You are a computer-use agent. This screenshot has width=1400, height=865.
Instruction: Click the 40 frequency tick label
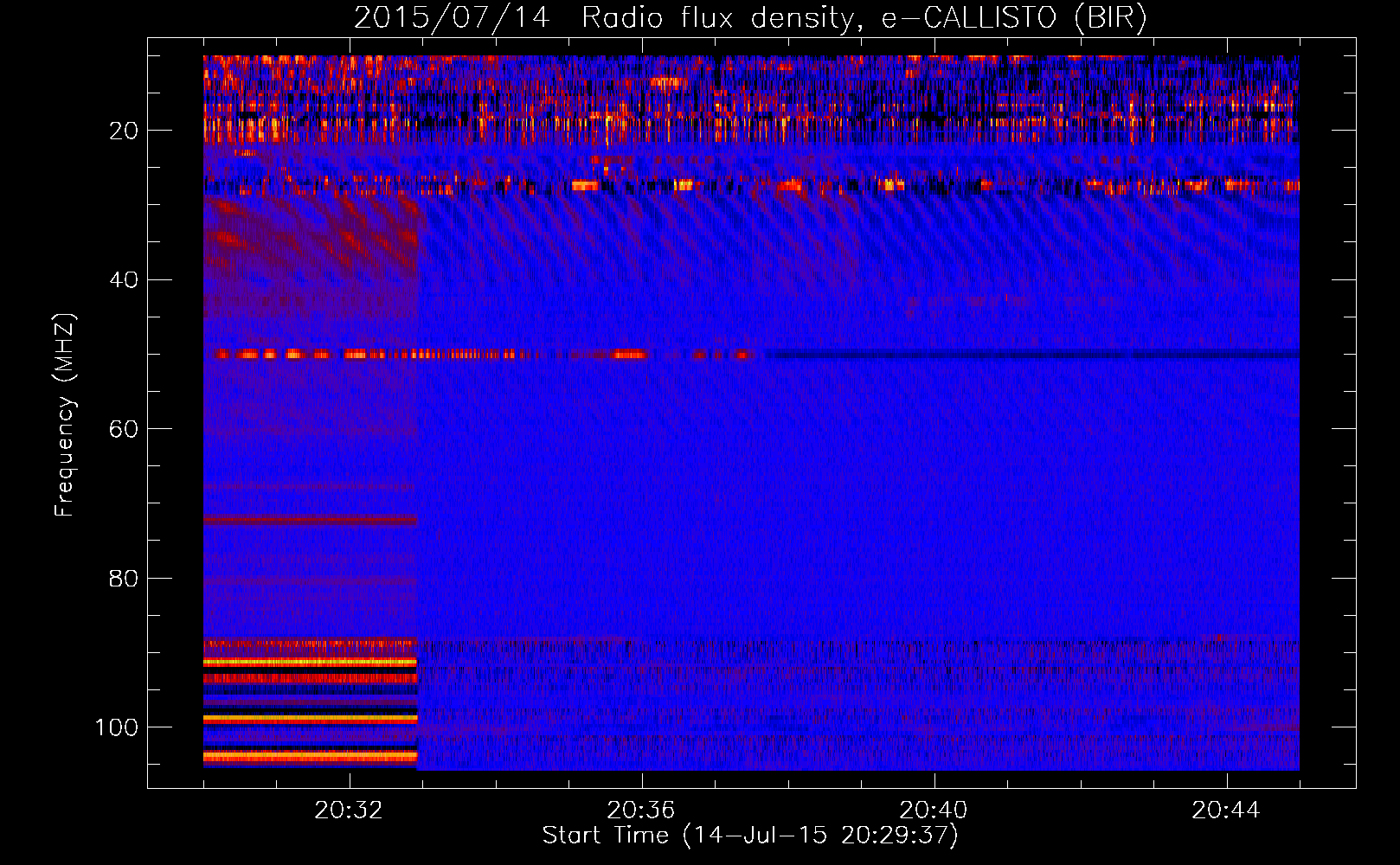tap(124, 280)
